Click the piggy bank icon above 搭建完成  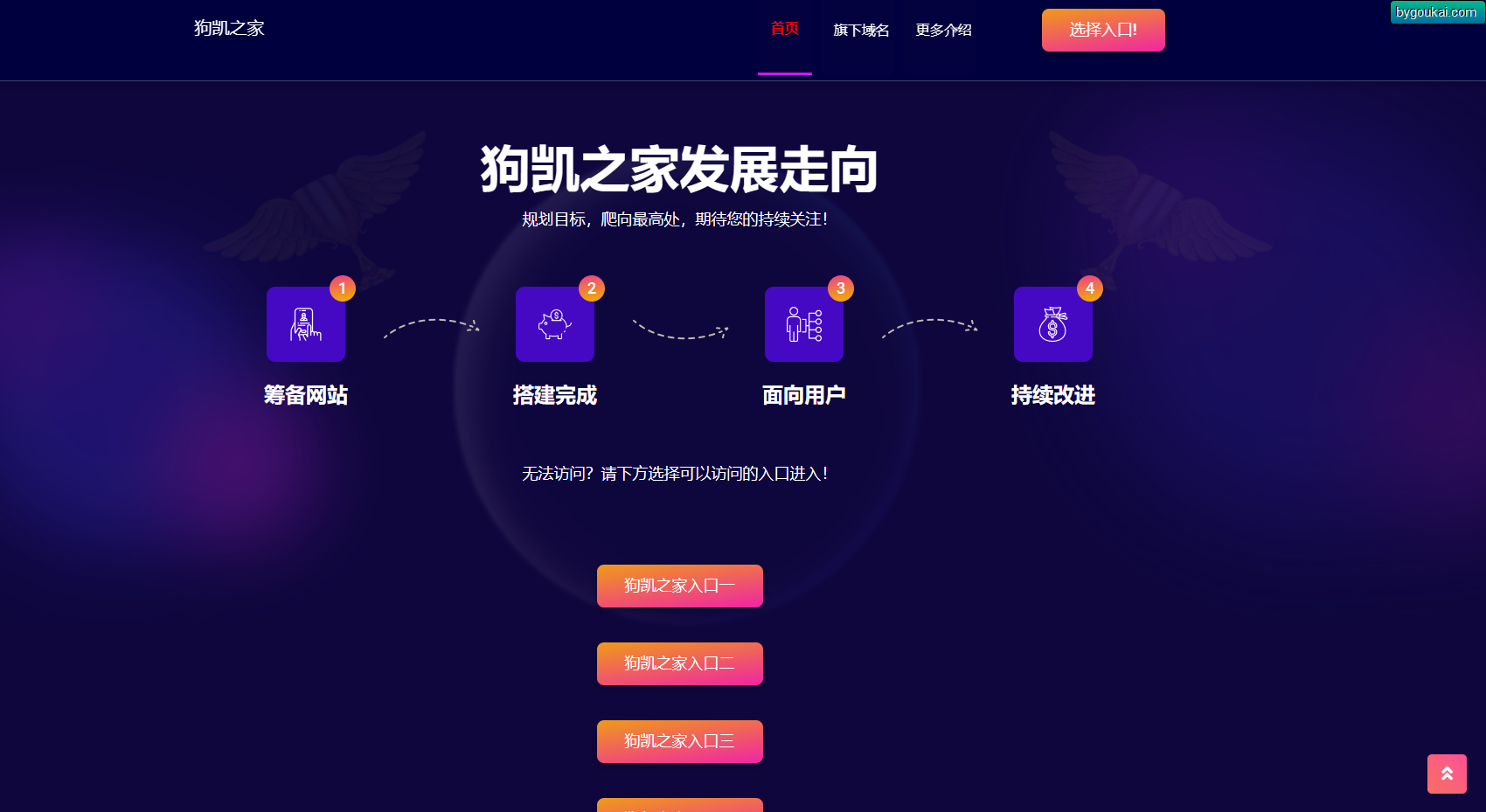555,324
